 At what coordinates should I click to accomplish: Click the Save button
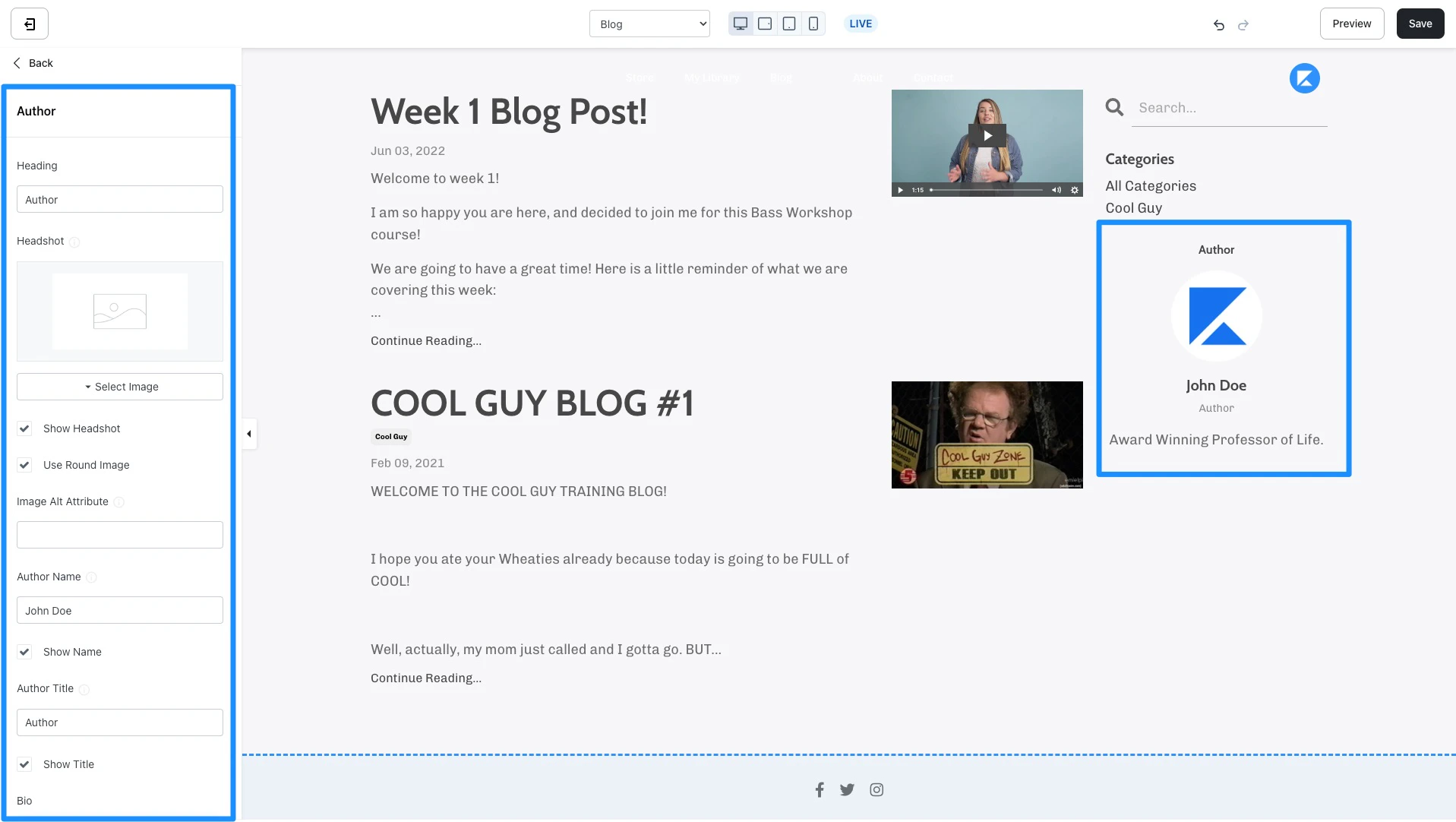click(x=1420, y=24)
